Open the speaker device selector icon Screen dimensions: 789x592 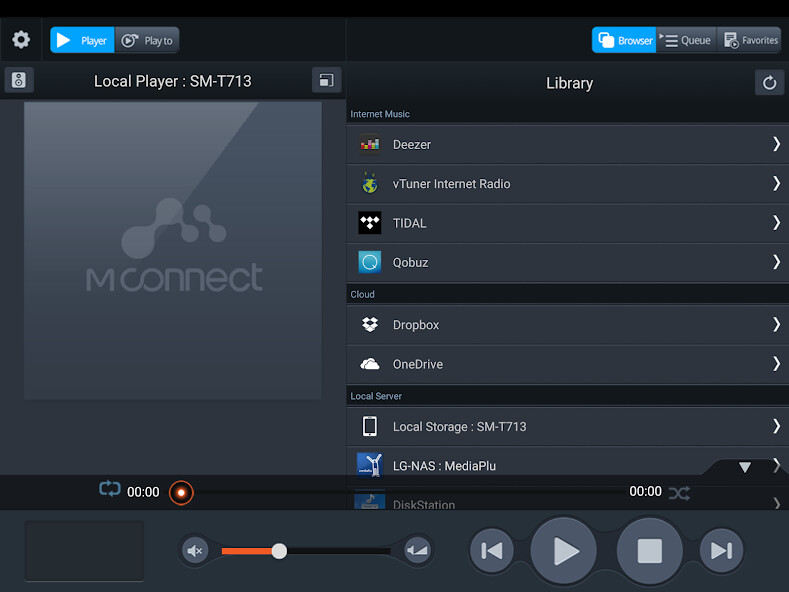pos(19,80)
